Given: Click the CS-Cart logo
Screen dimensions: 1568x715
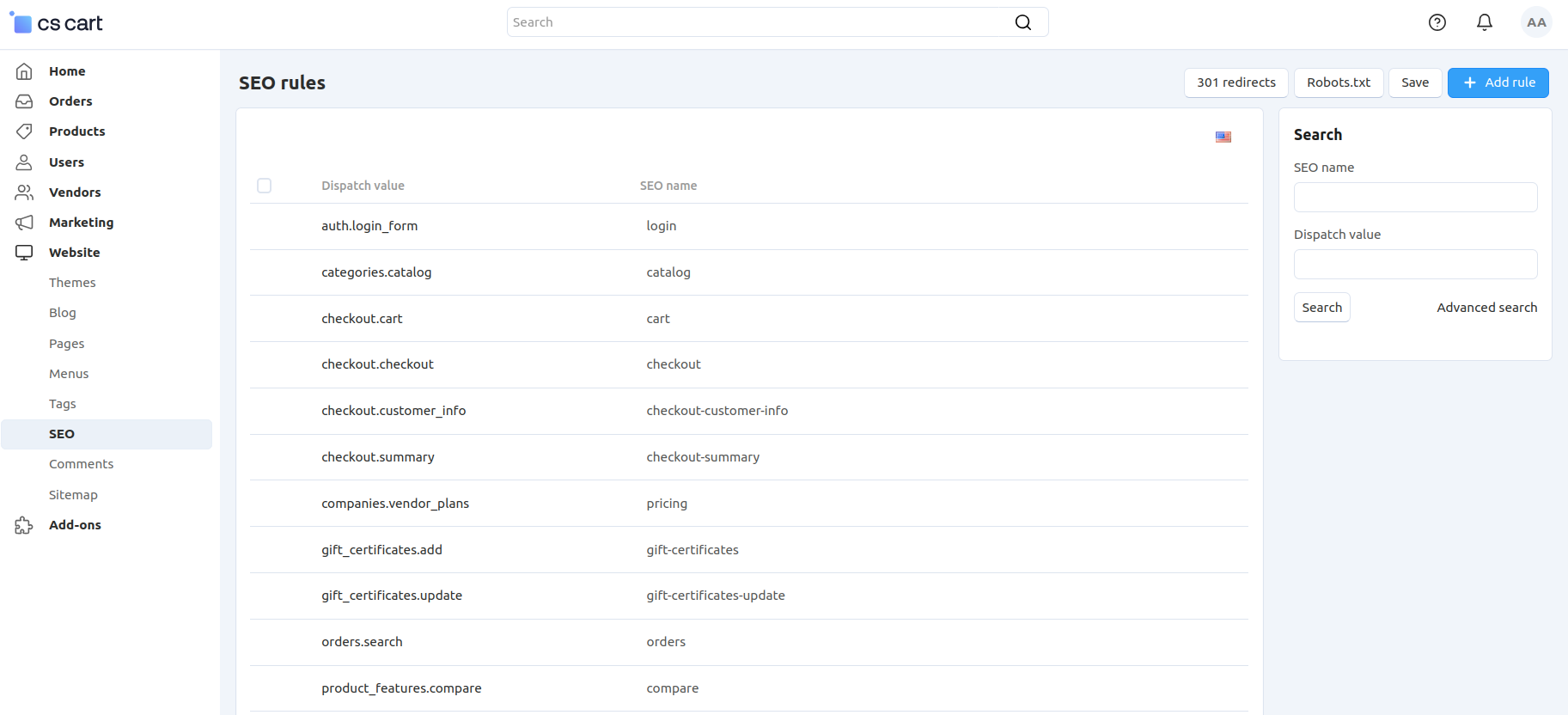Looking at the screenshot, I should point(56,23).
